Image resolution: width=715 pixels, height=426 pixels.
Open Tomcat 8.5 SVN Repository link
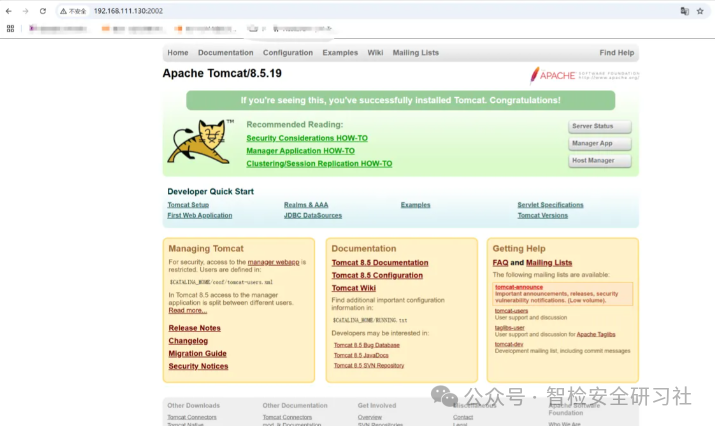(369, 366)
